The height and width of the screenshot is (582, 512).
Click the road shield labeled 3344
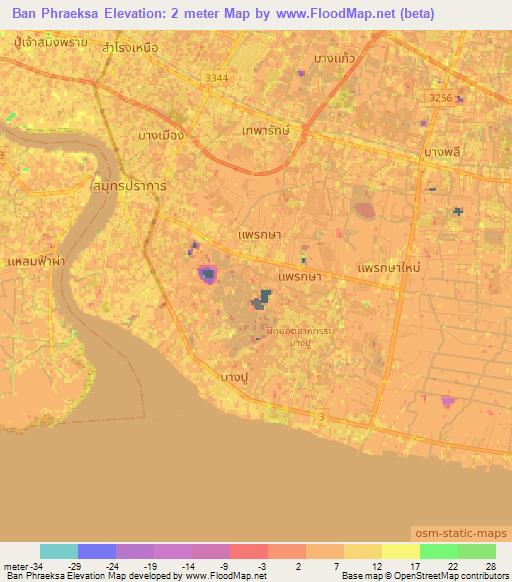click(x=217, y=78)
